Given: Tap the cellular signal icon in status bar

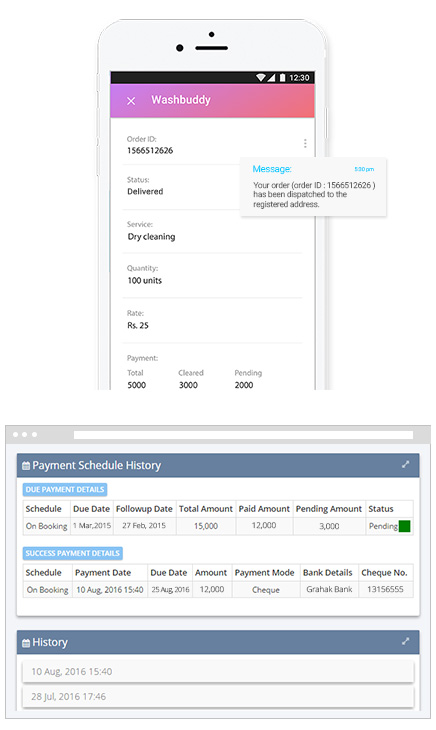Looking at the screenshot, I should click(272, 78).
